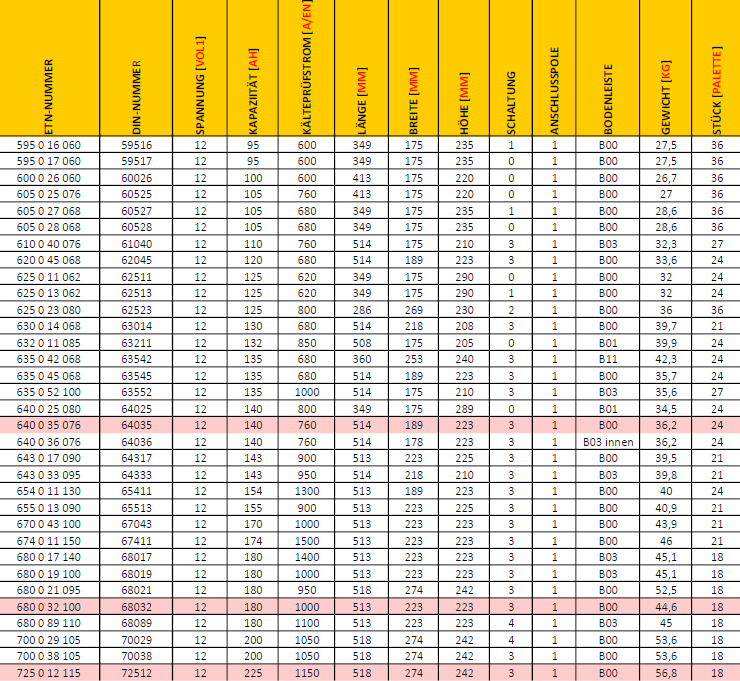Select DIN number cell 64035

click(136, 425)
